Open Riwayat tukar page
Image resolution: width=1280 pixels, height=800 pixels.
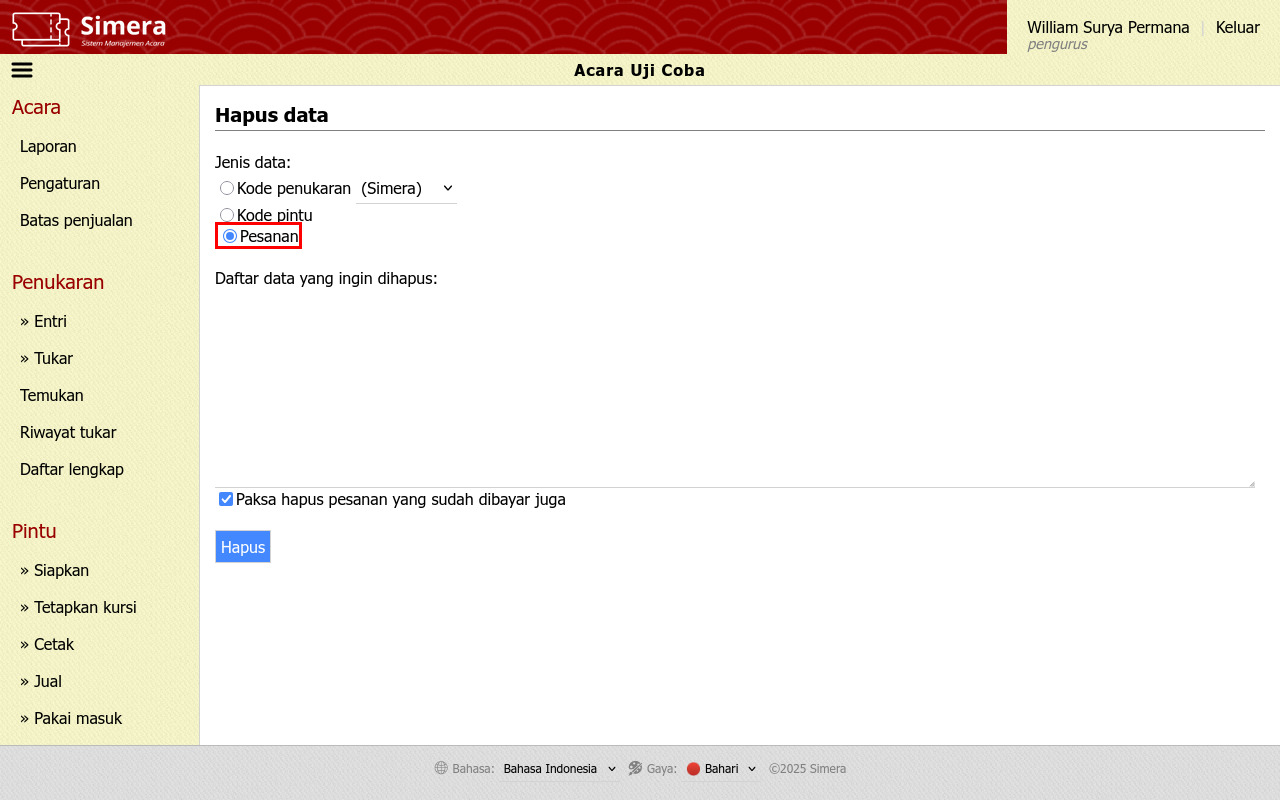coord(68,432)
